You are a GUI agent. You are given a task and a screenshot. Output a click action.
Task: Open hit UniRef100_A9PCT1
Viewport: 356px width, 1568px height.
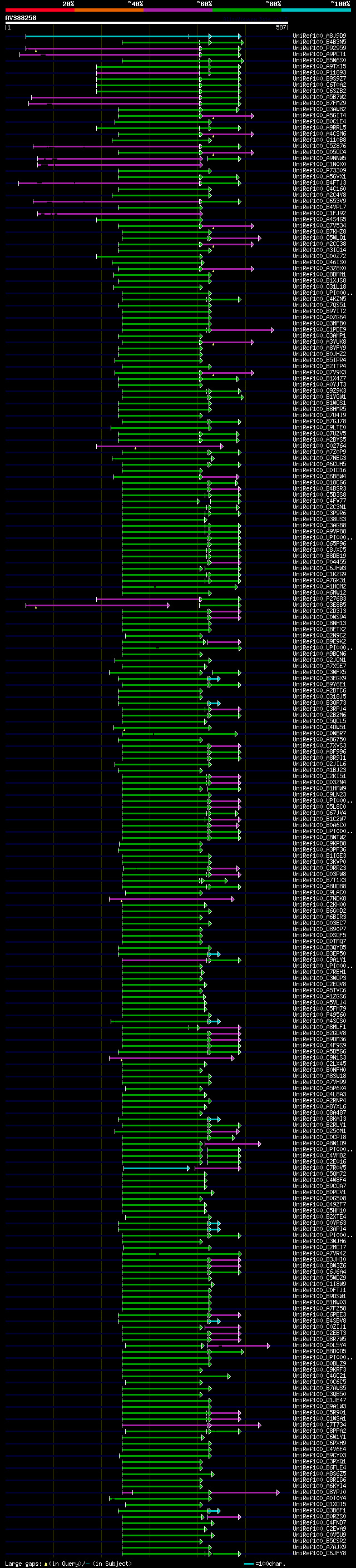[x=319, y=54]
